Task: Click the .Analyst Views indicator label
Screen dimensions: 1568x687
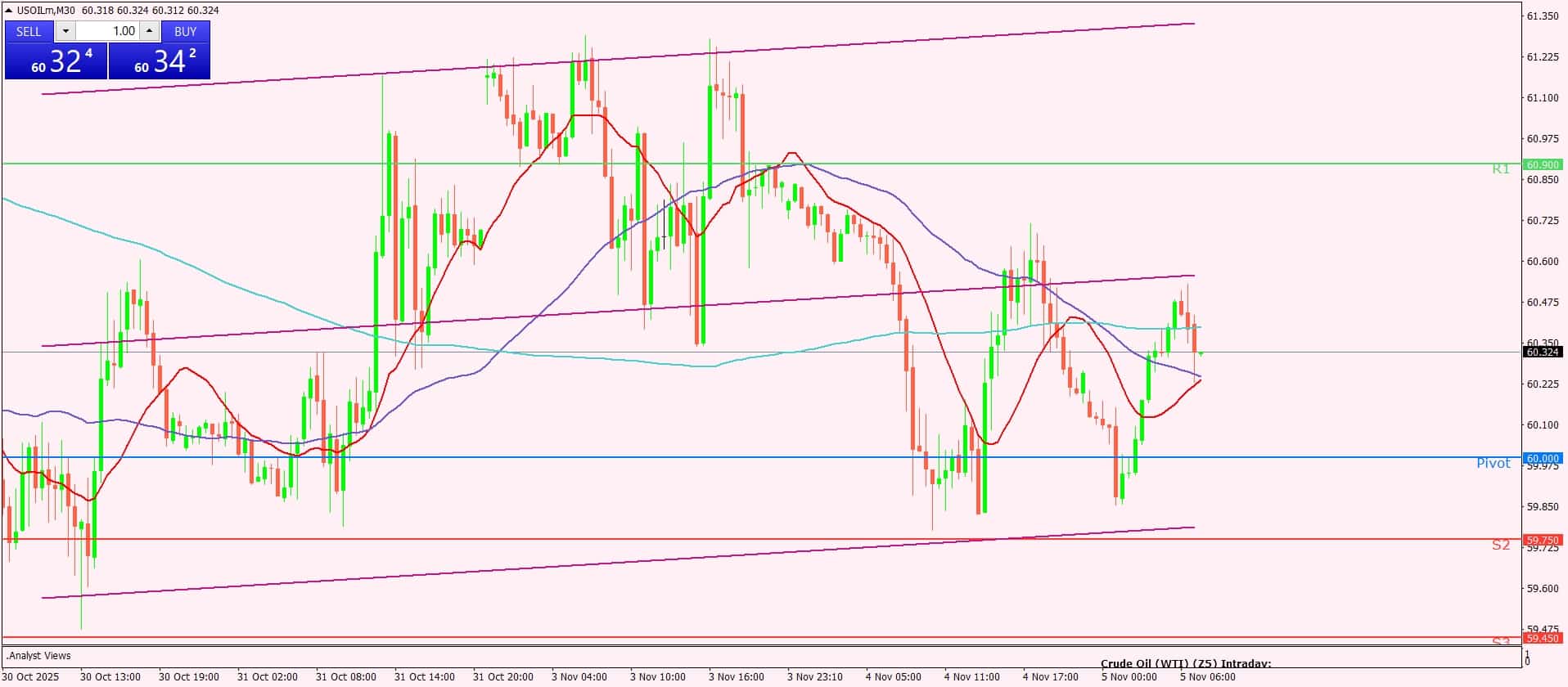Action: [38, 656]
